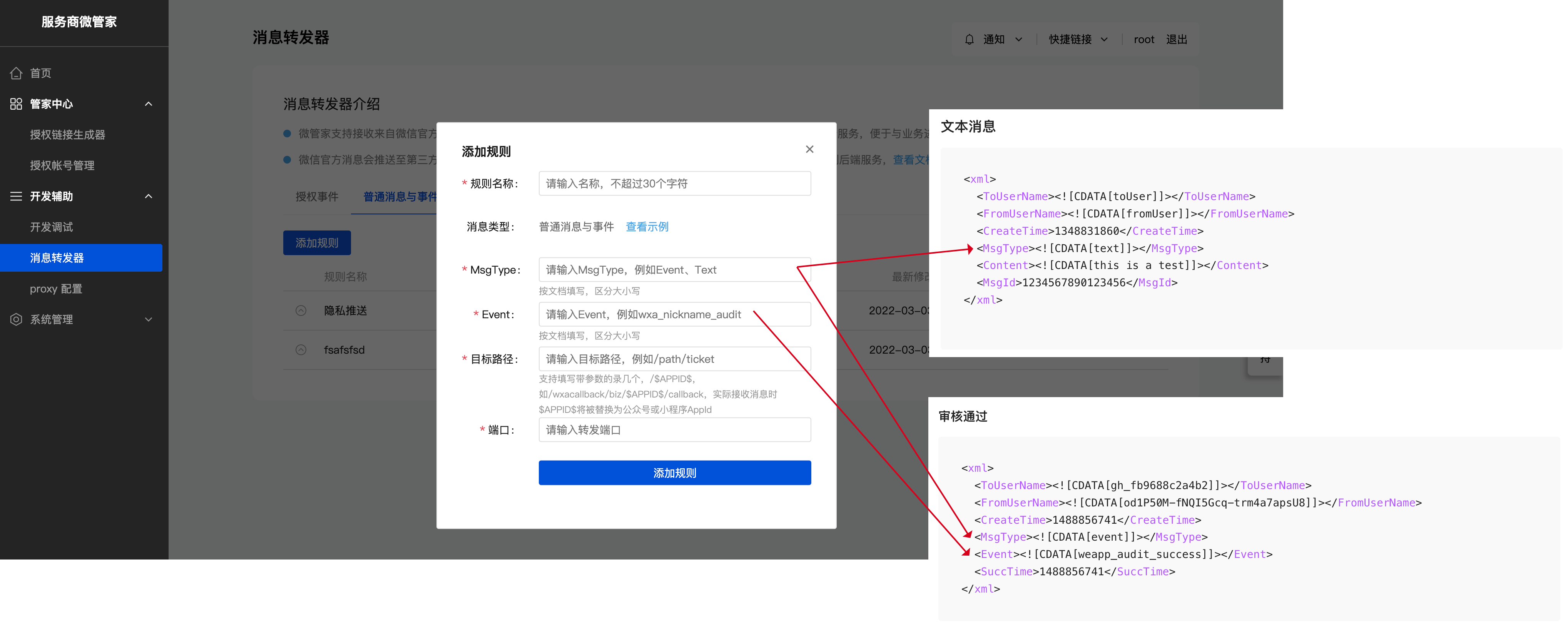
Task: Switch to the 普通消息与事件 tab
Action: [x=400, y=197]
